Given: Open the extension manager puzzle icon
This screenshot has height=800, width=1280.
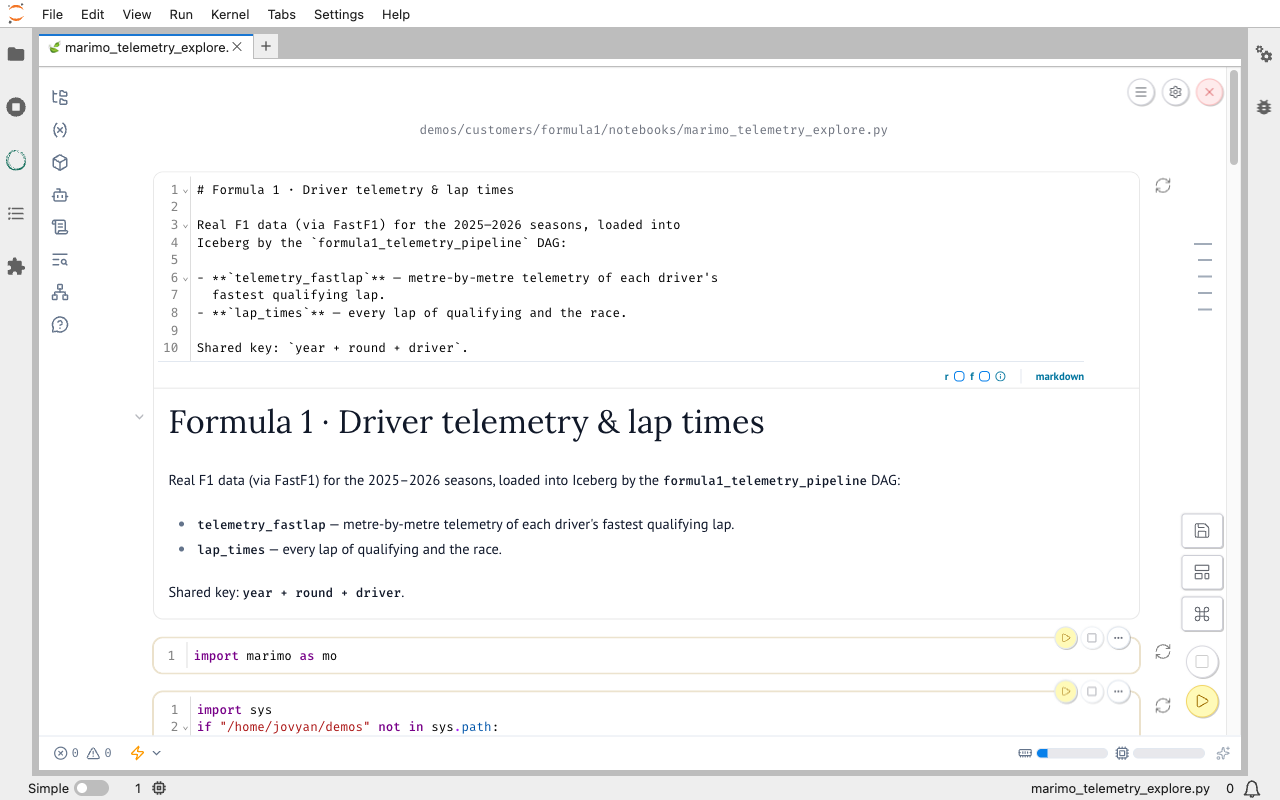Looking at the screenshot, I should tap(16, 266).
